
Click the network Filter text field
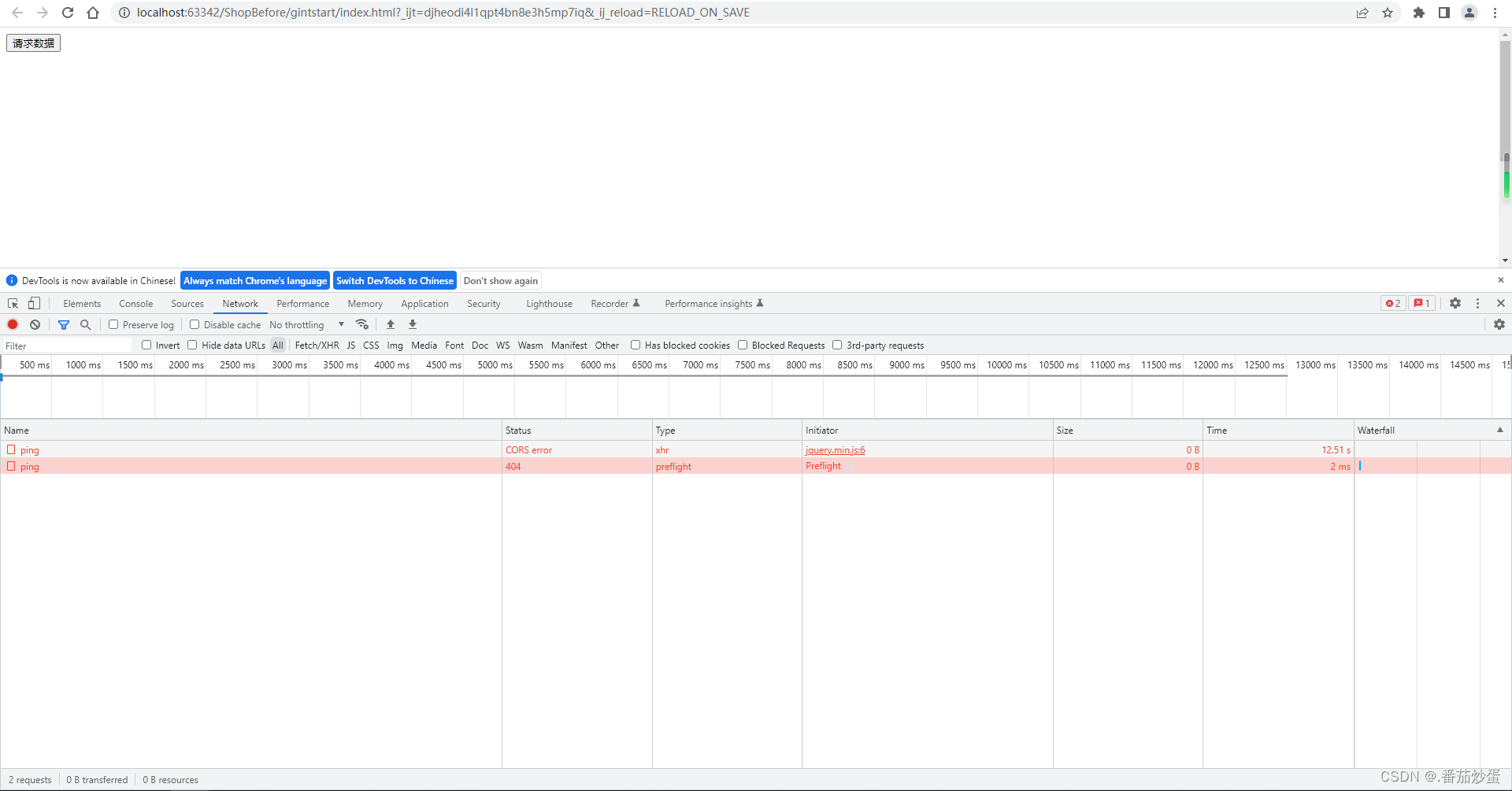[x=67, y=346]
